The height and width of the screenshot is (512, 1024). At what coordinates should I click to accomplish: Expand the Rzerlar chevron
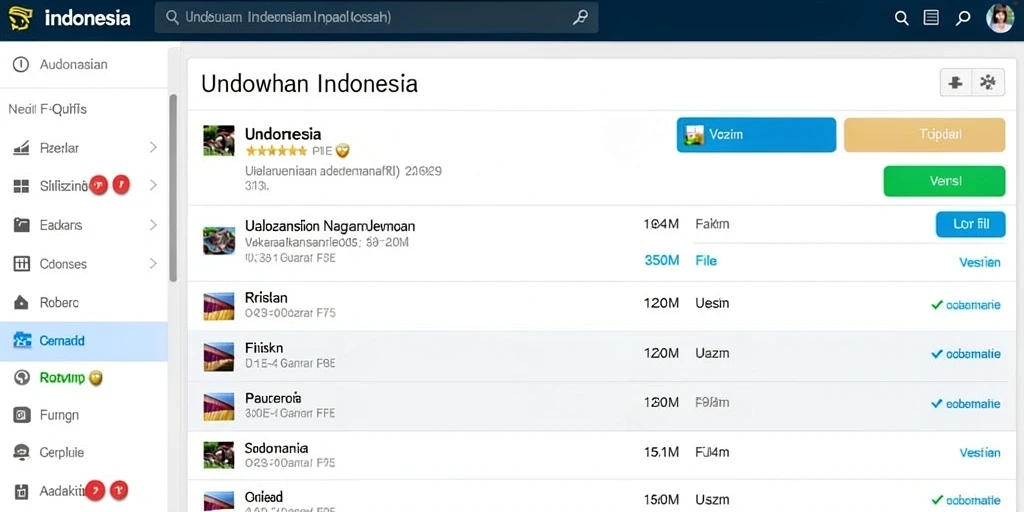153,148
